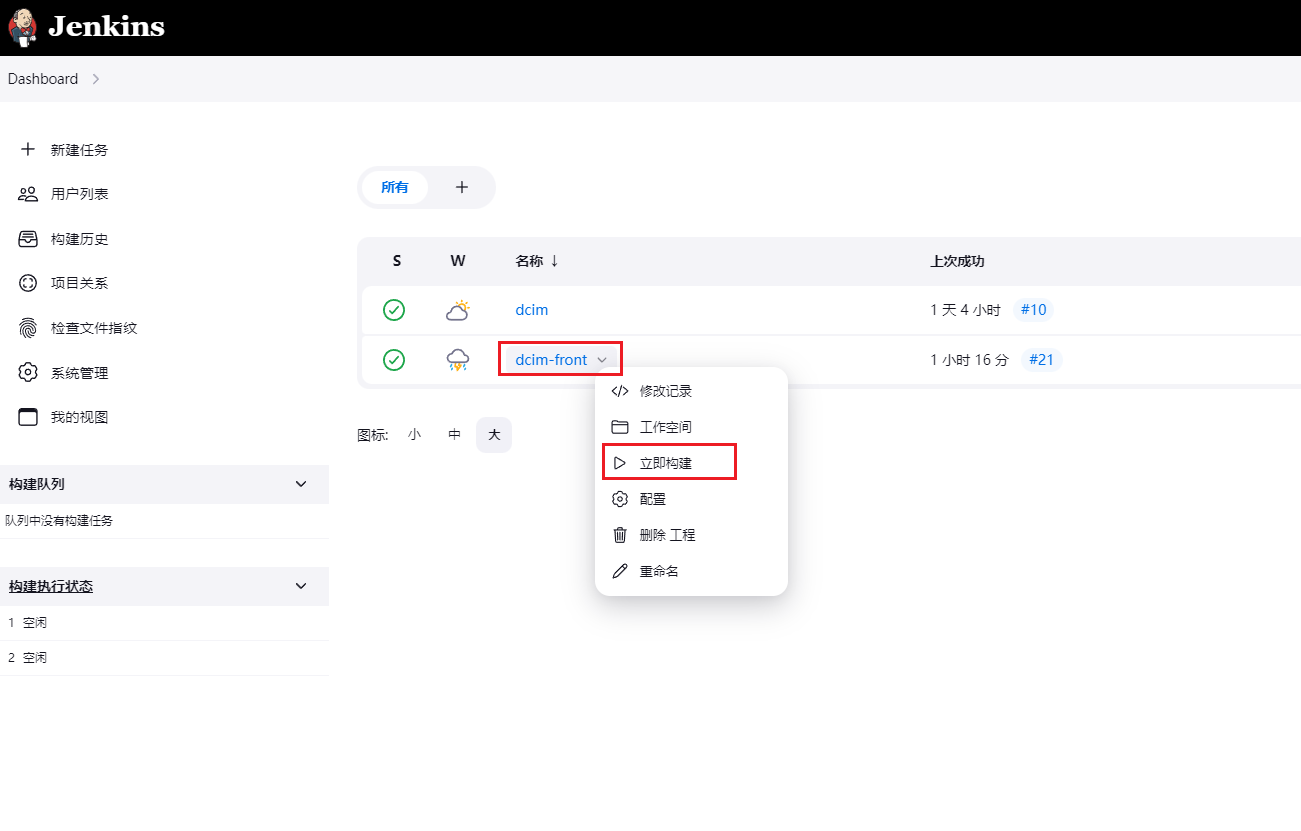Click the 1 天 4 小时 cell
The height and width of the screenshot is (831, 1301).
965,310
